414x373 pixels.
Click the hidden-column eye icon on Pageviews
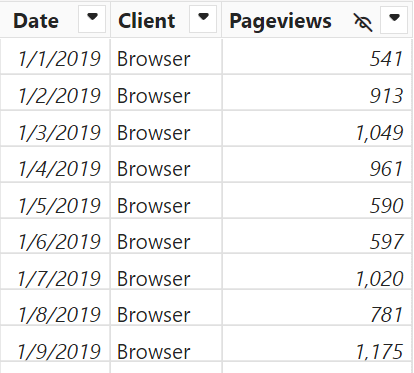tap(363, 22)
